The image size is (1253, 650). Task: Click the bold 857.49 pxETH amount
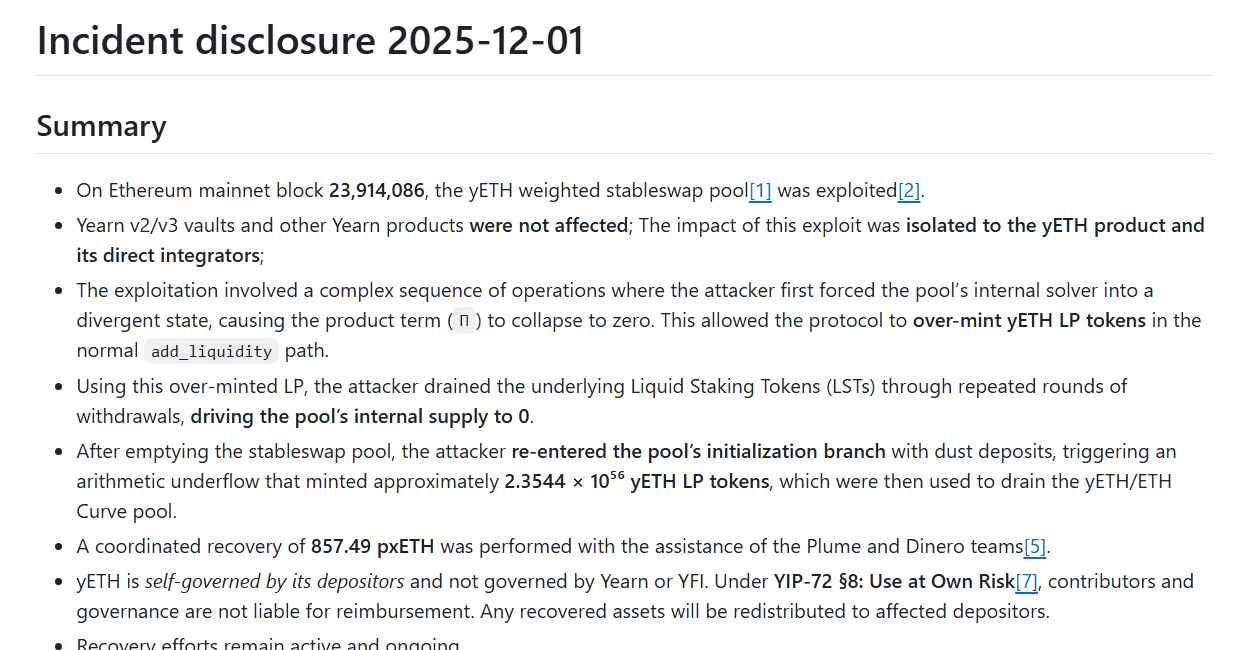point(373,547)
